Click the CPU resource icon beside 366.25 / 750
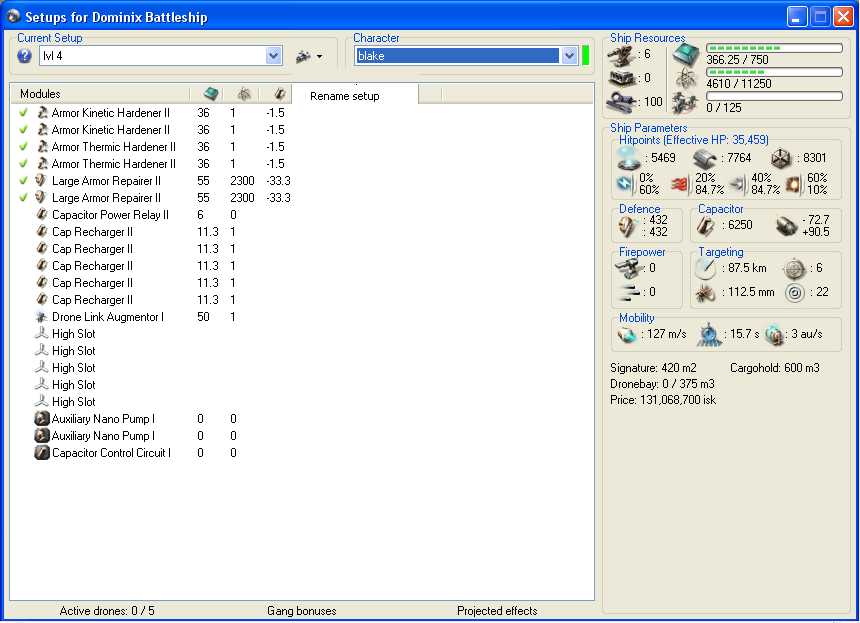Screen dimensions: 860x623 click(x=686, y=54)
